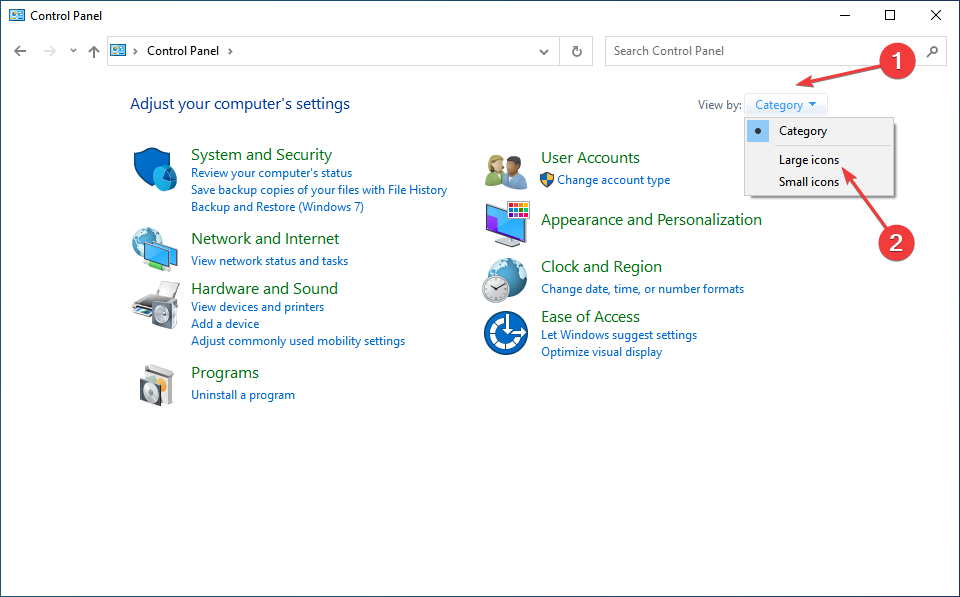Viewport: 960px width, 597px height.
Task: Choose Large icons view option
Action: (819, 160)
